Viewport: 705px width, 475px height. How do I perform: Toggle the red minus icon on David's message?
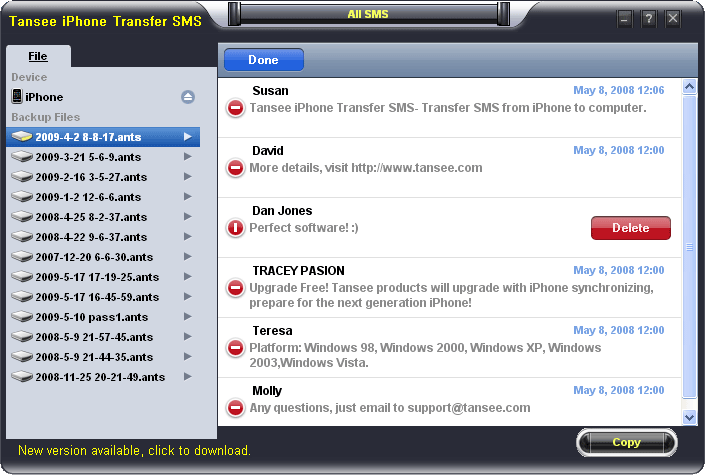235,168
